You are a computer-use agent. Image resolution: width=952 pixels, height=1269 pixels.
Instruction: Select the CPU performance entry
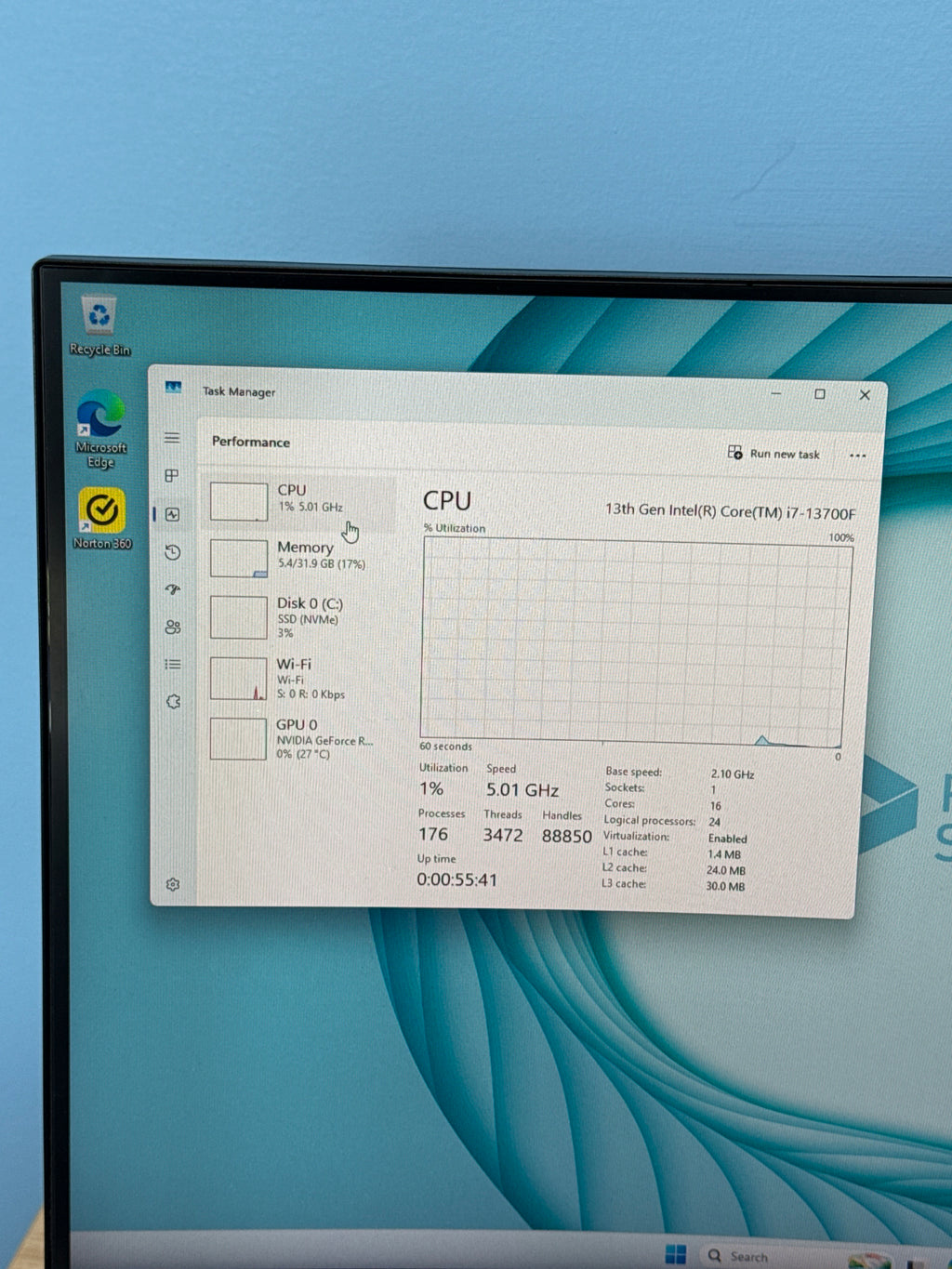point(298,502)
